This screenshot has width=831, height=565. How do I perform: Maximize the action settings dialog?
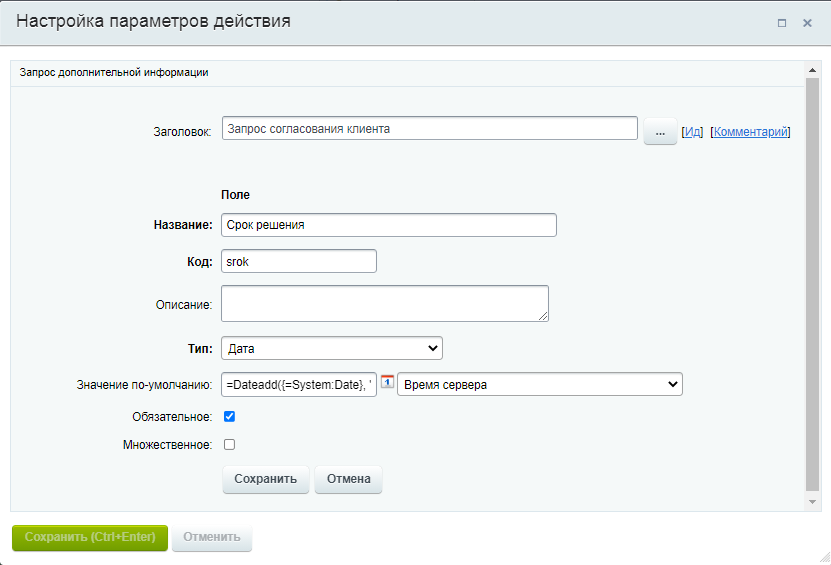tap(782, 23)
